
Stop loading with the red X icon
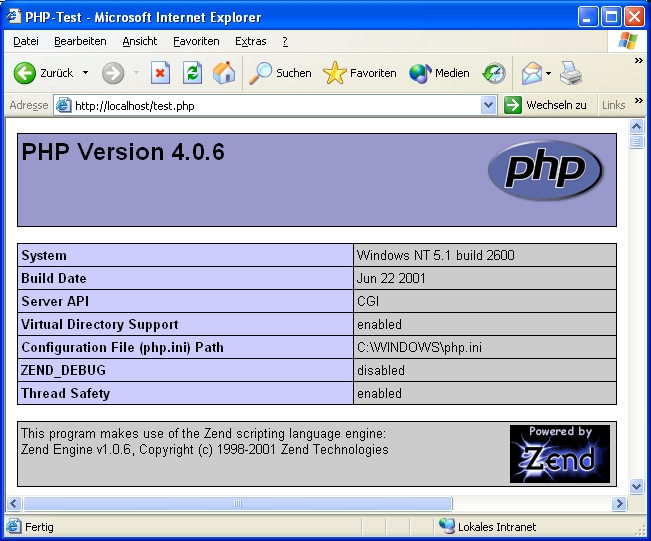(x=160, y=73)
